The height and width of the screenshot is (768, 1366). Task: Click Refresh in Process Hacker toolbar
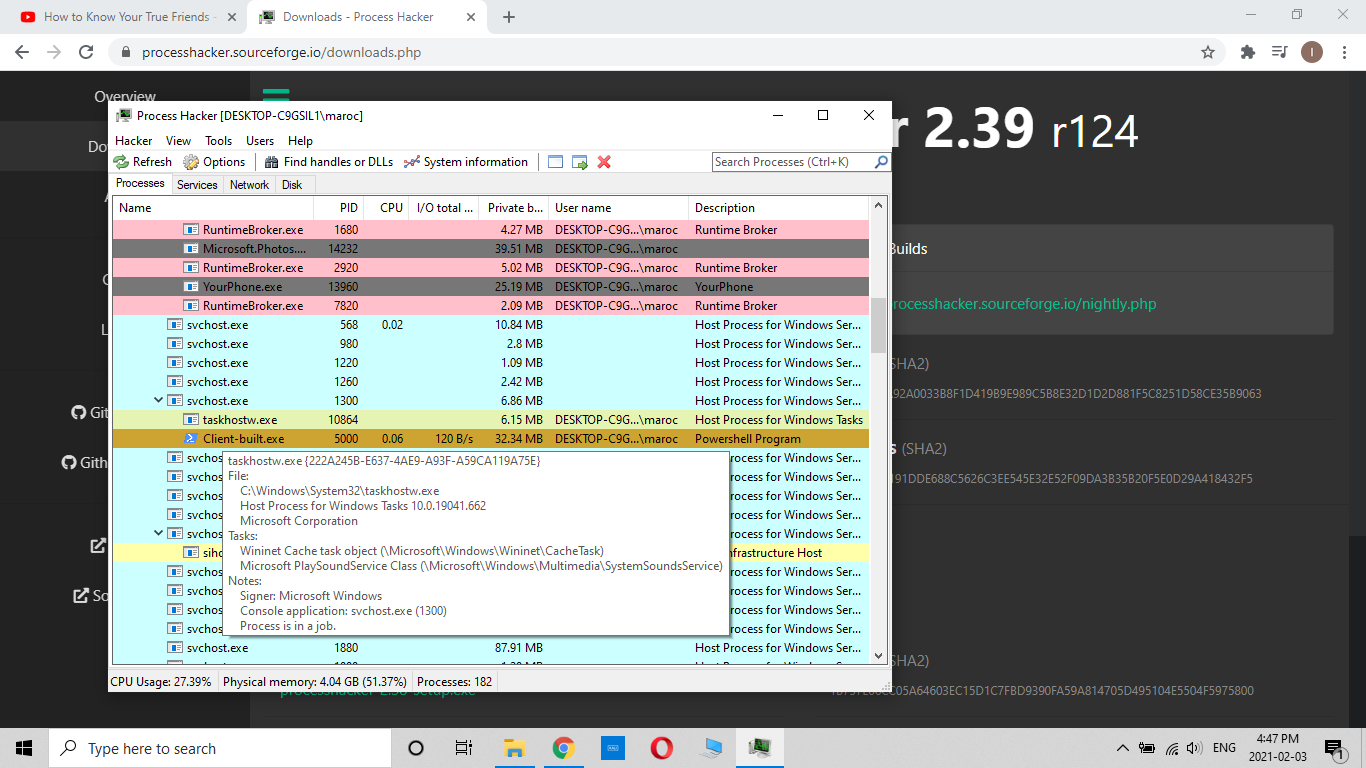pos(142,162)
